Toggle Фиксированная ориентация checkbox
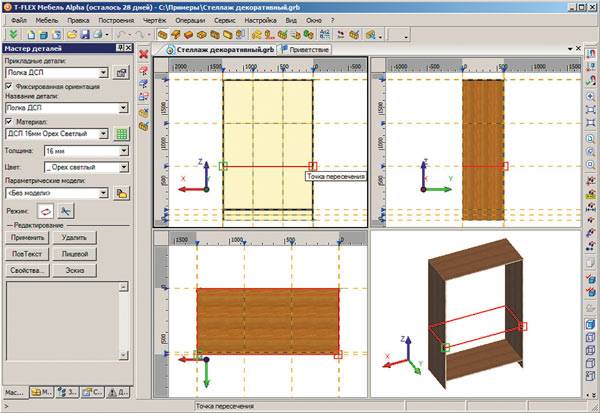The width and height of the screenshot is (600, 413). [x=9, y=86]
